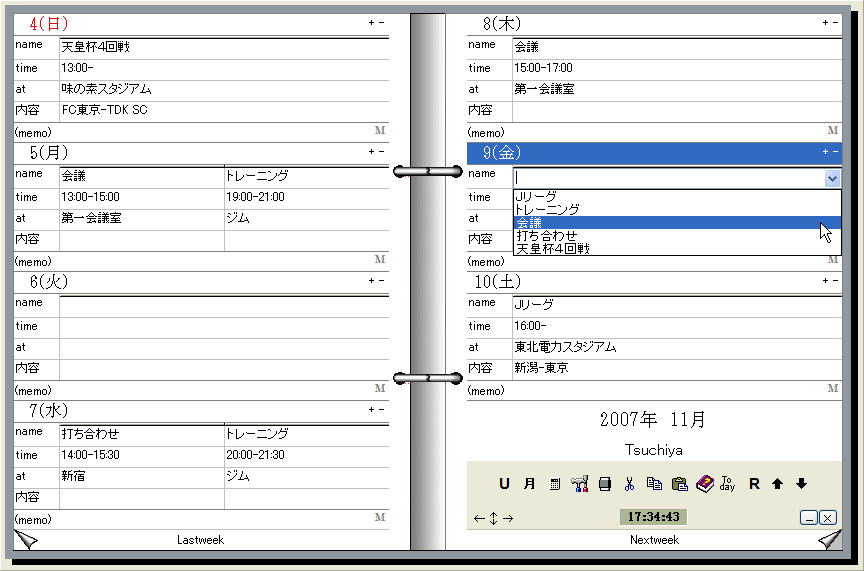Click the thin left arrow beside the clock
This screenshot has width=864, height=571.
pos(479,518)
